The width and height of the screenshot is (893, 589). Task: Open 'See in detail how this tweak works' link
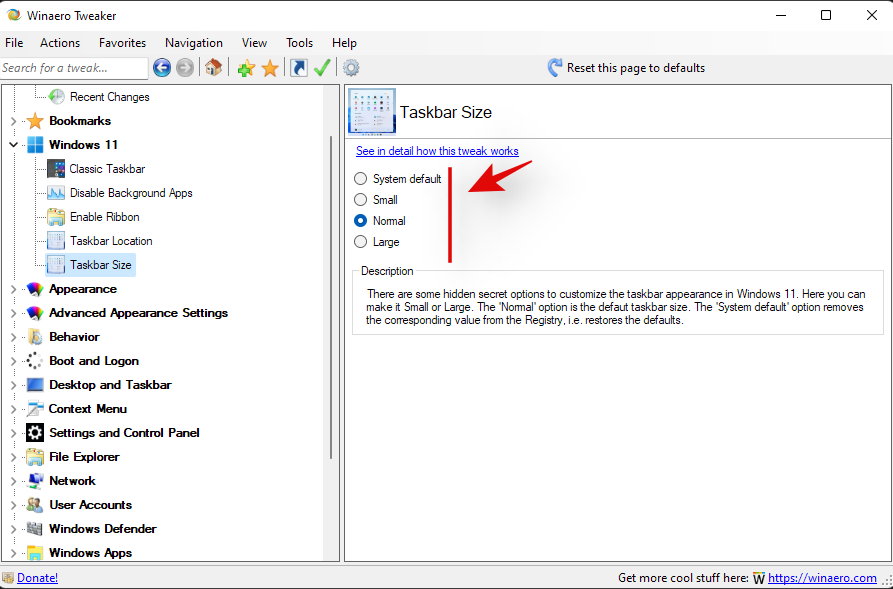[x=437, y=152]
